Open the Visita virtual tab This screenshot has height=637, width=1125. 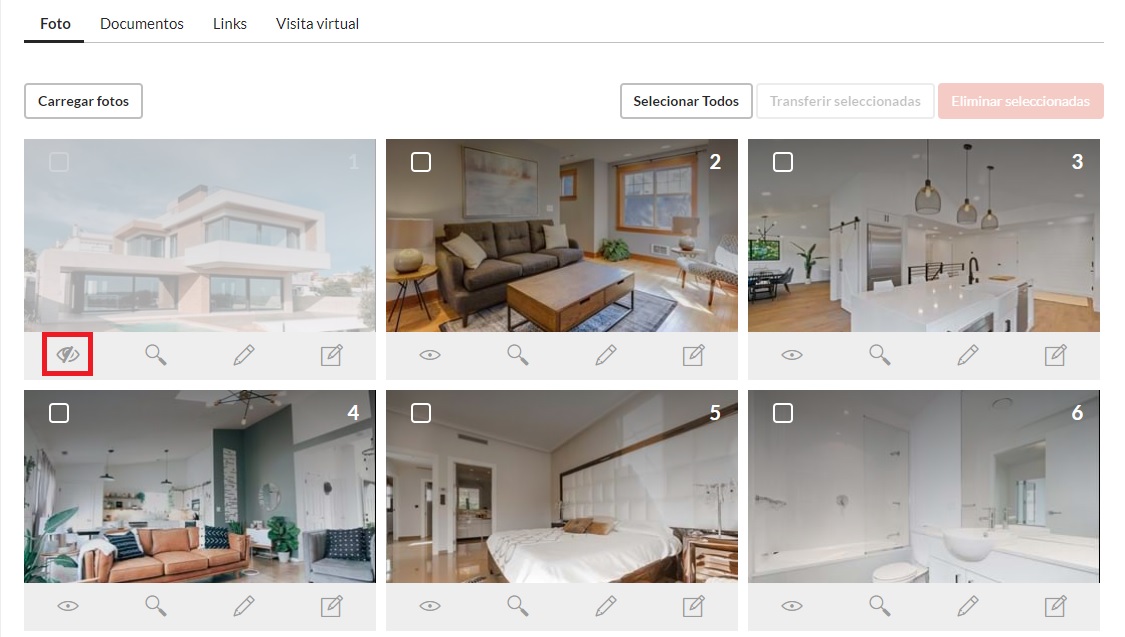pyautogui.click(x=317, y=24)
